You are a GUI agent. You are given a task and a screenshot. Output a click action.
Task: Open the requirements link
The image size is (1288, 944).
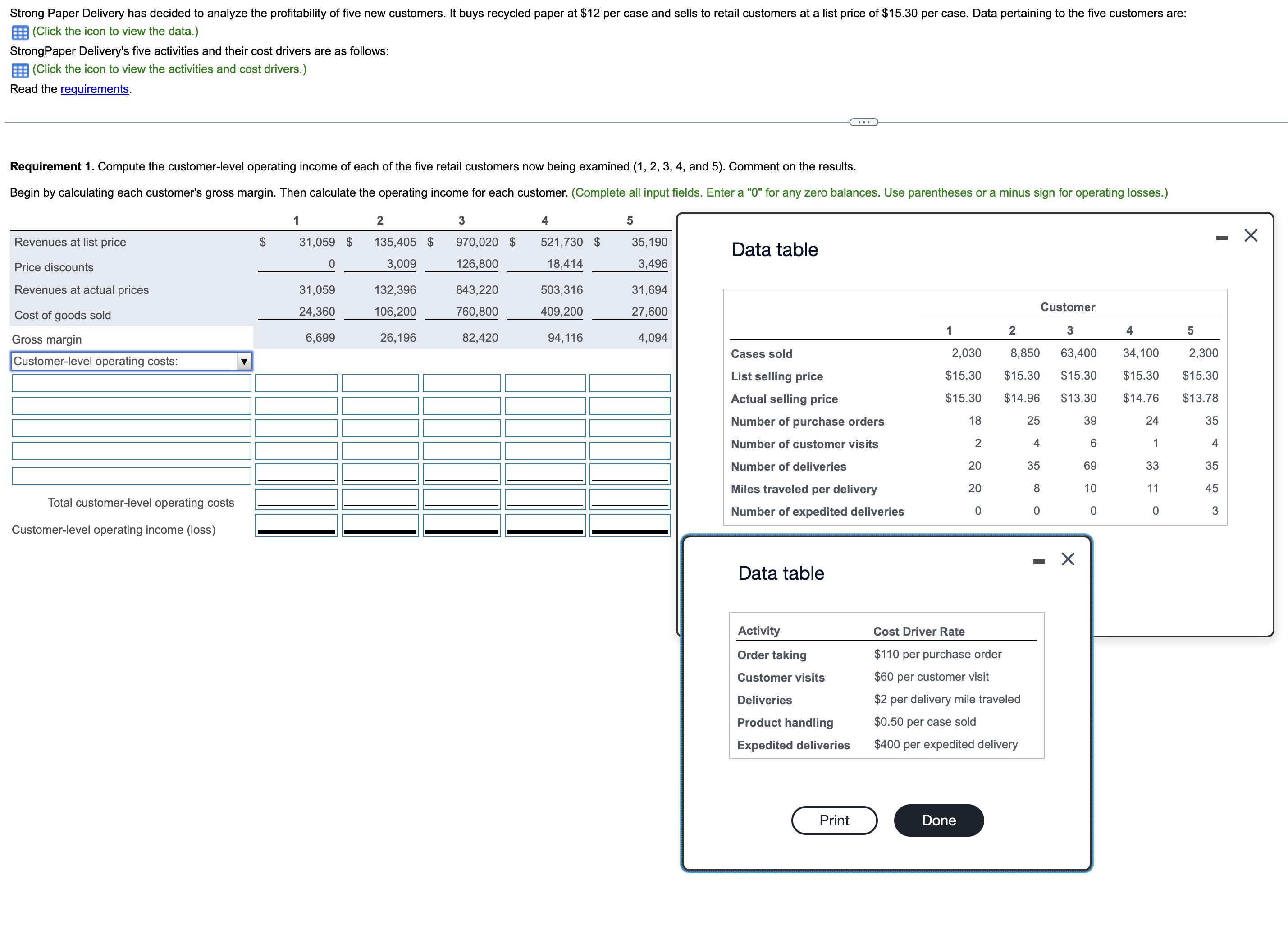[95, 89]
